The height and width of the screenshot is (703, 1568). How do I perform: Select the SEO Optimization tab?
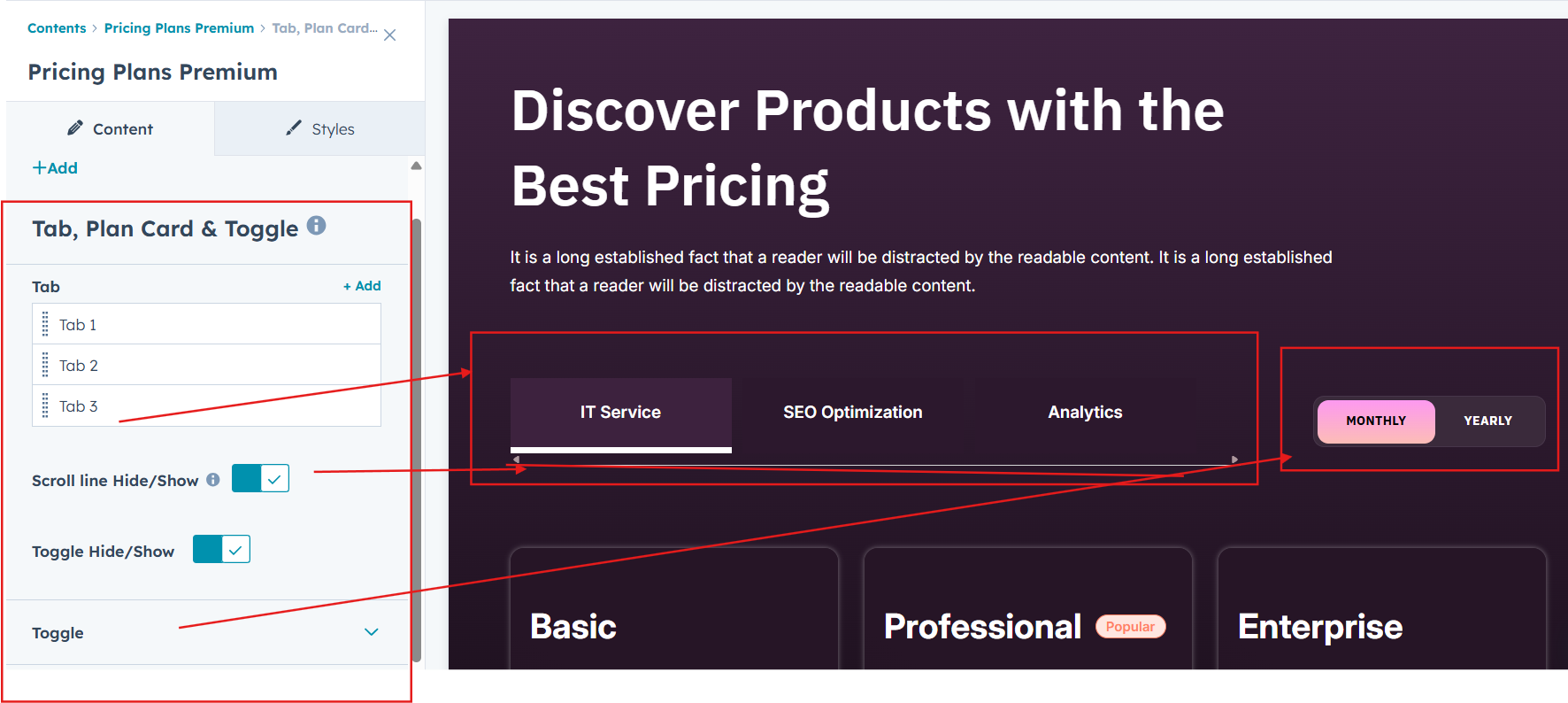[x=852, y=413]
